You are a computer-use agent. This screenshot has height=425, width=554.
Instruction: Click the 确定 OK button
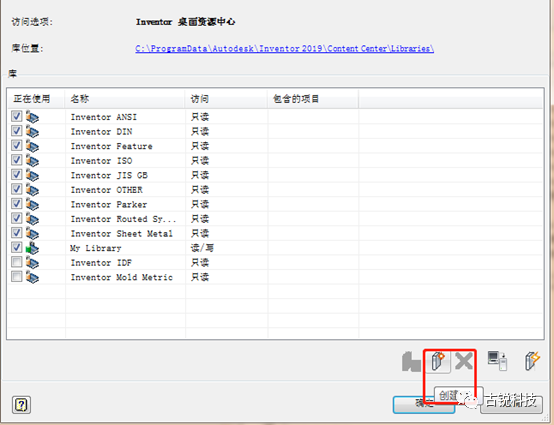click(424, 405)
